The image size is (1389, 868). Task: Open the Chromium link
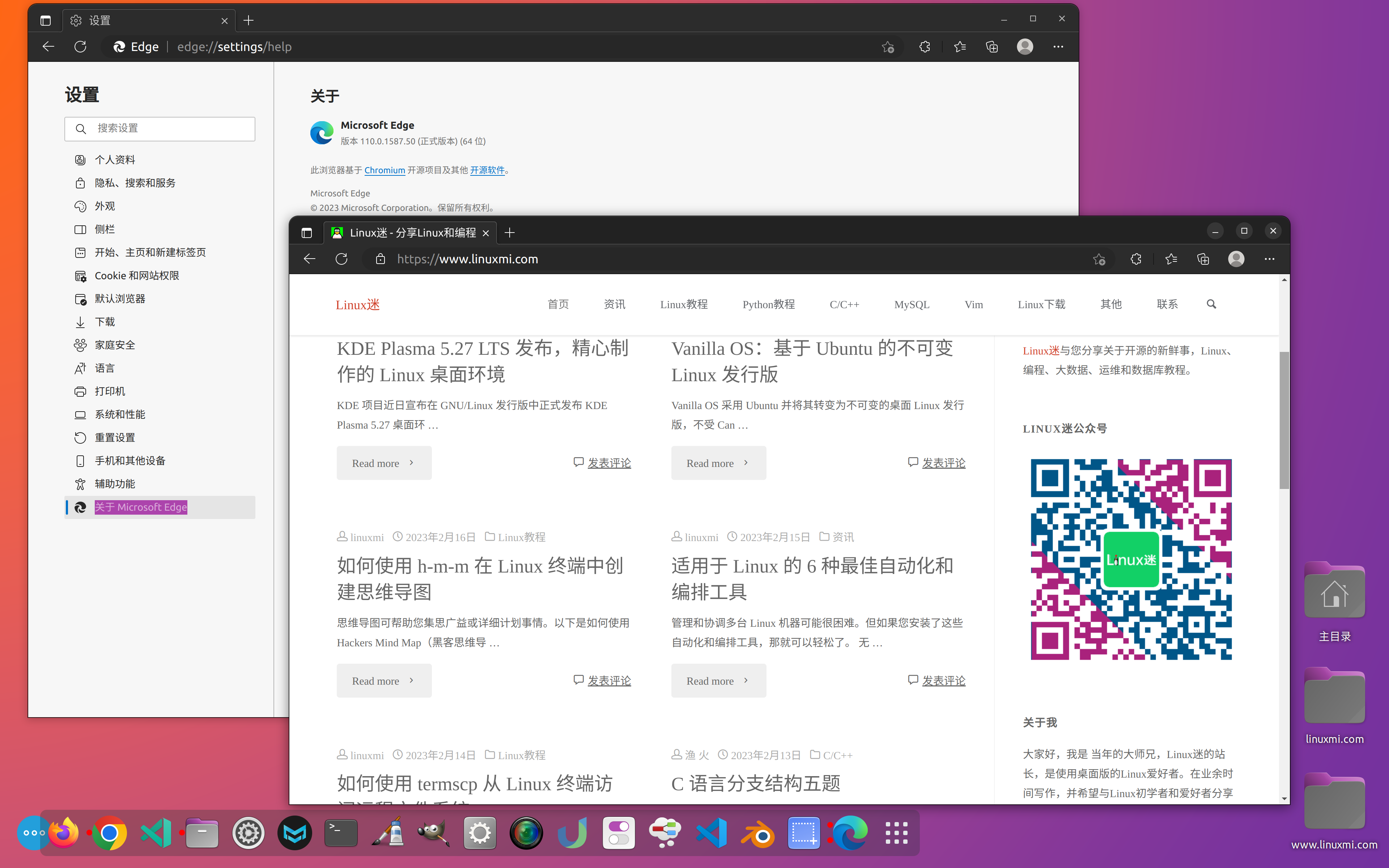click(385, 170)
